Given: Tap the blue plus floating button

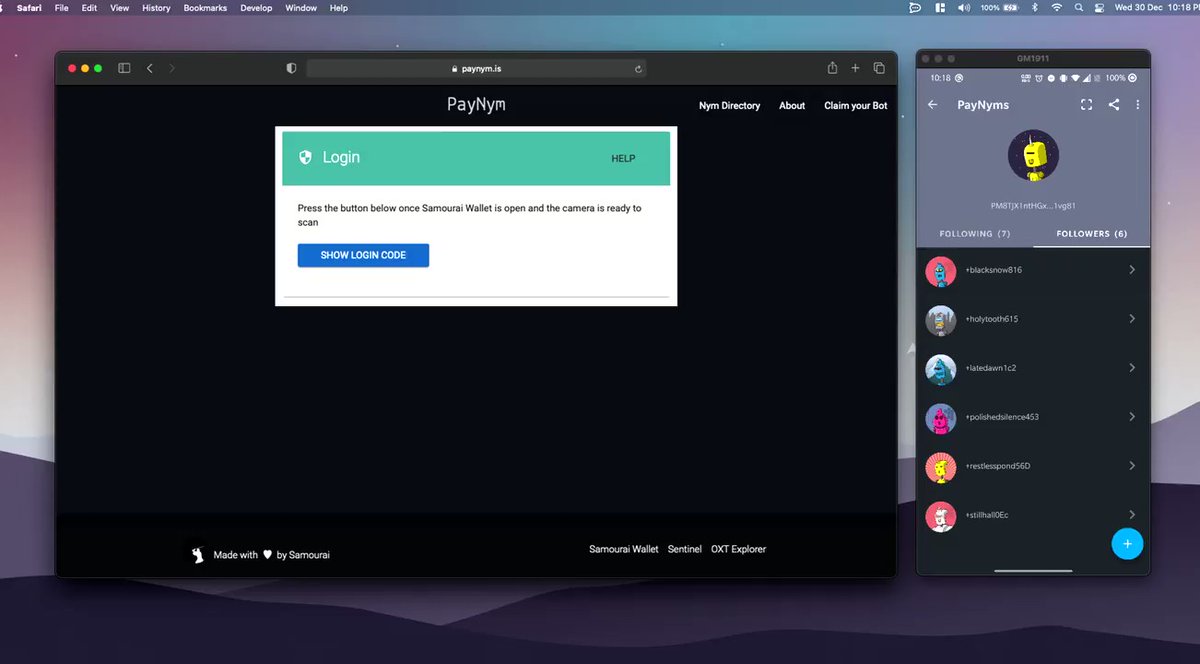Looking at the screenshot, I should (x=1127, y=544).
